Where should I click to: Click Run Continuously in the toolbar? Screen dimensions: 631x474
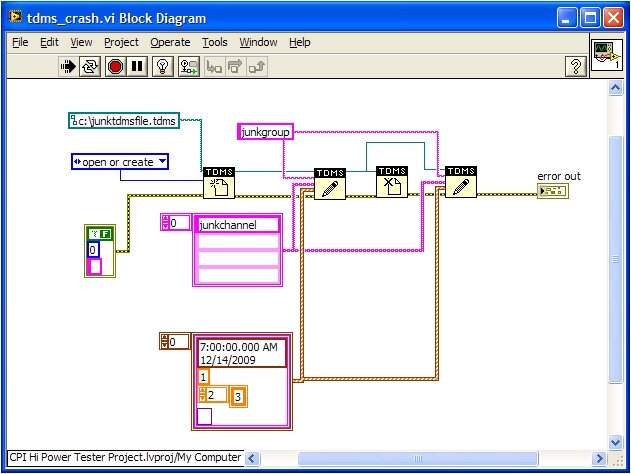92,66
